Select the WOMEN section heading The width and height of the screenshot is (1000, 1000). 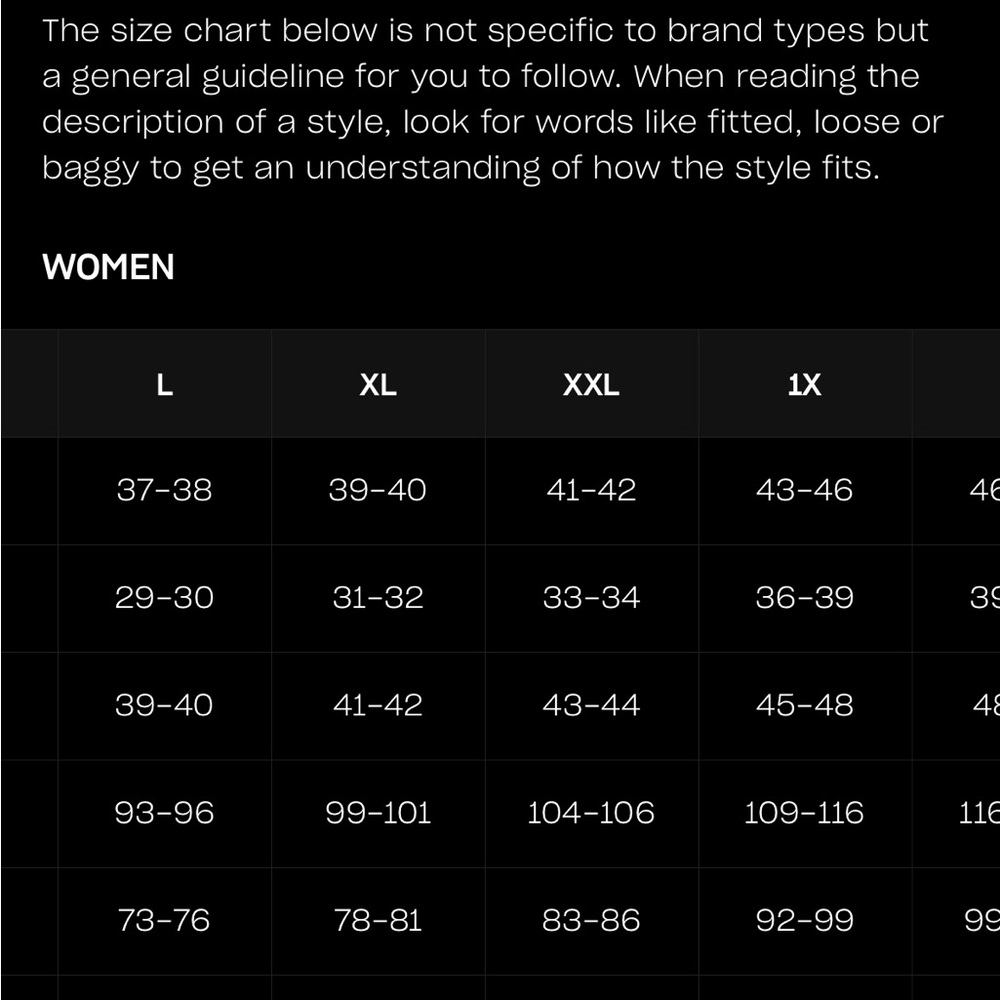tap(108, 267)
